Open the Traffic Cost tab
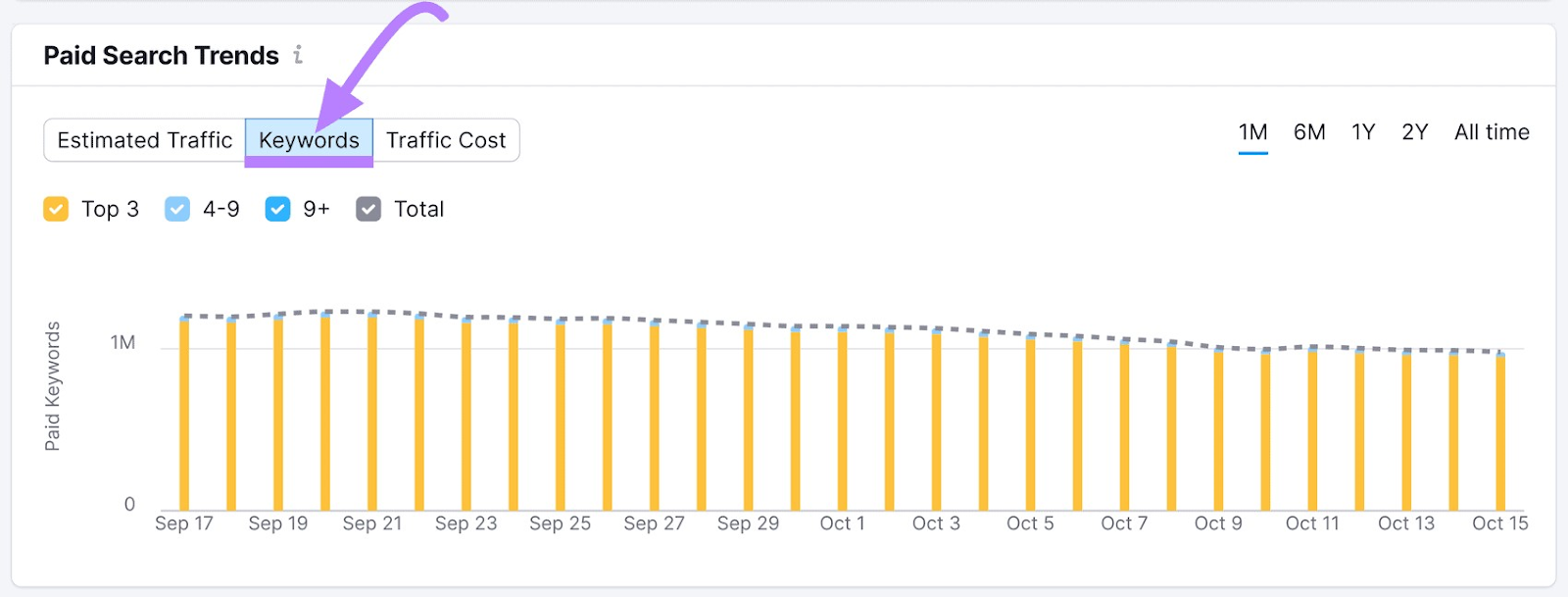 click(446, 140)
